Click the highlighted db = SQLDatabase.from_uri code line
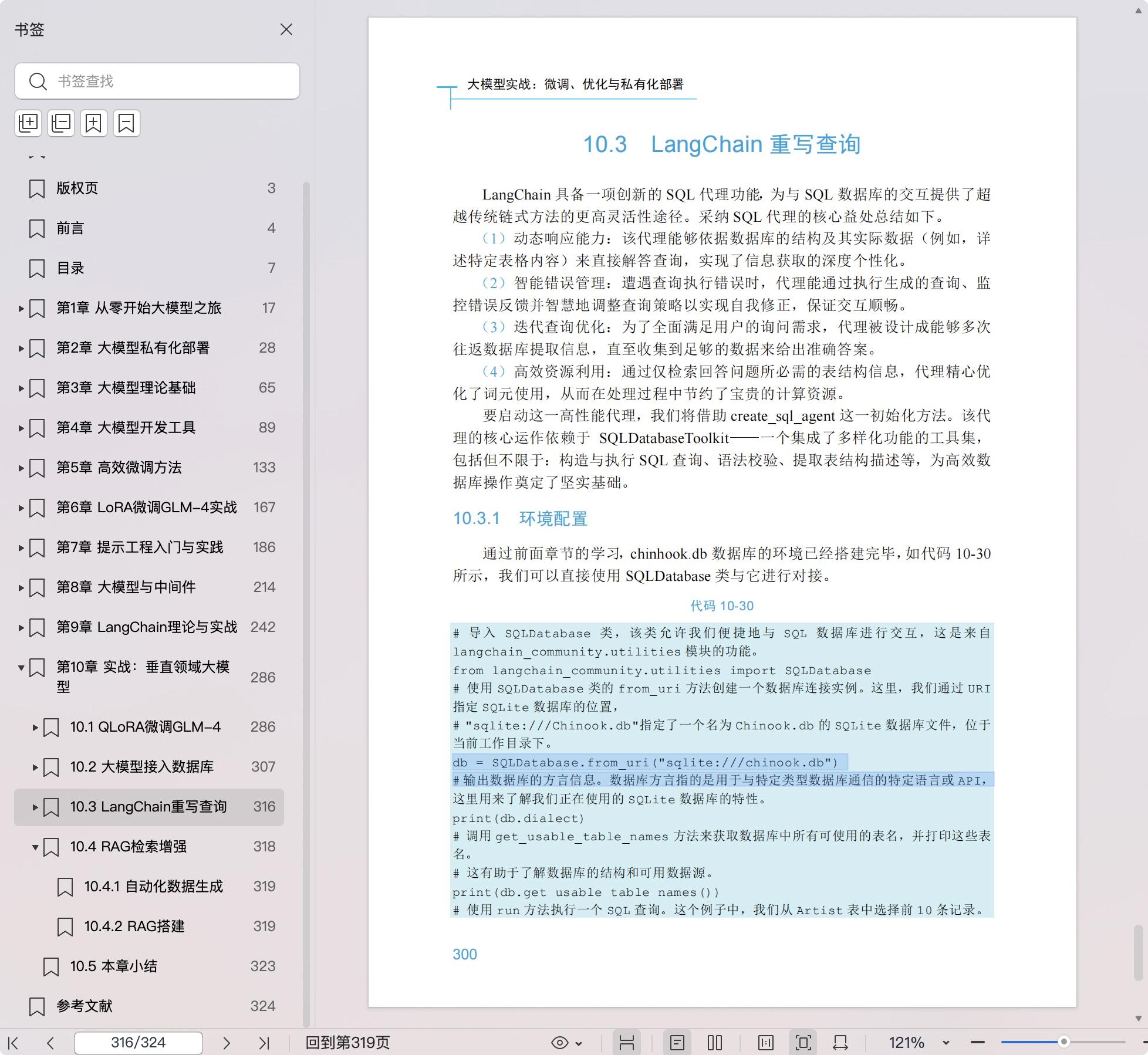The width and height of the screenshot is (1148, 1055). [649, 762]
